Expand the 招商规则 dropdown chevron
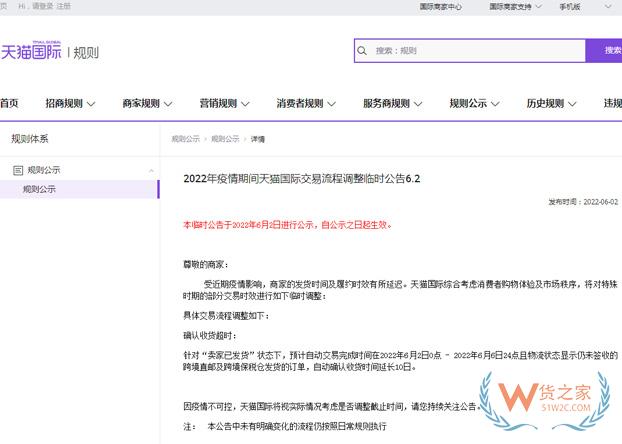The height and width of the screenshot is (444, 622). 91,104
